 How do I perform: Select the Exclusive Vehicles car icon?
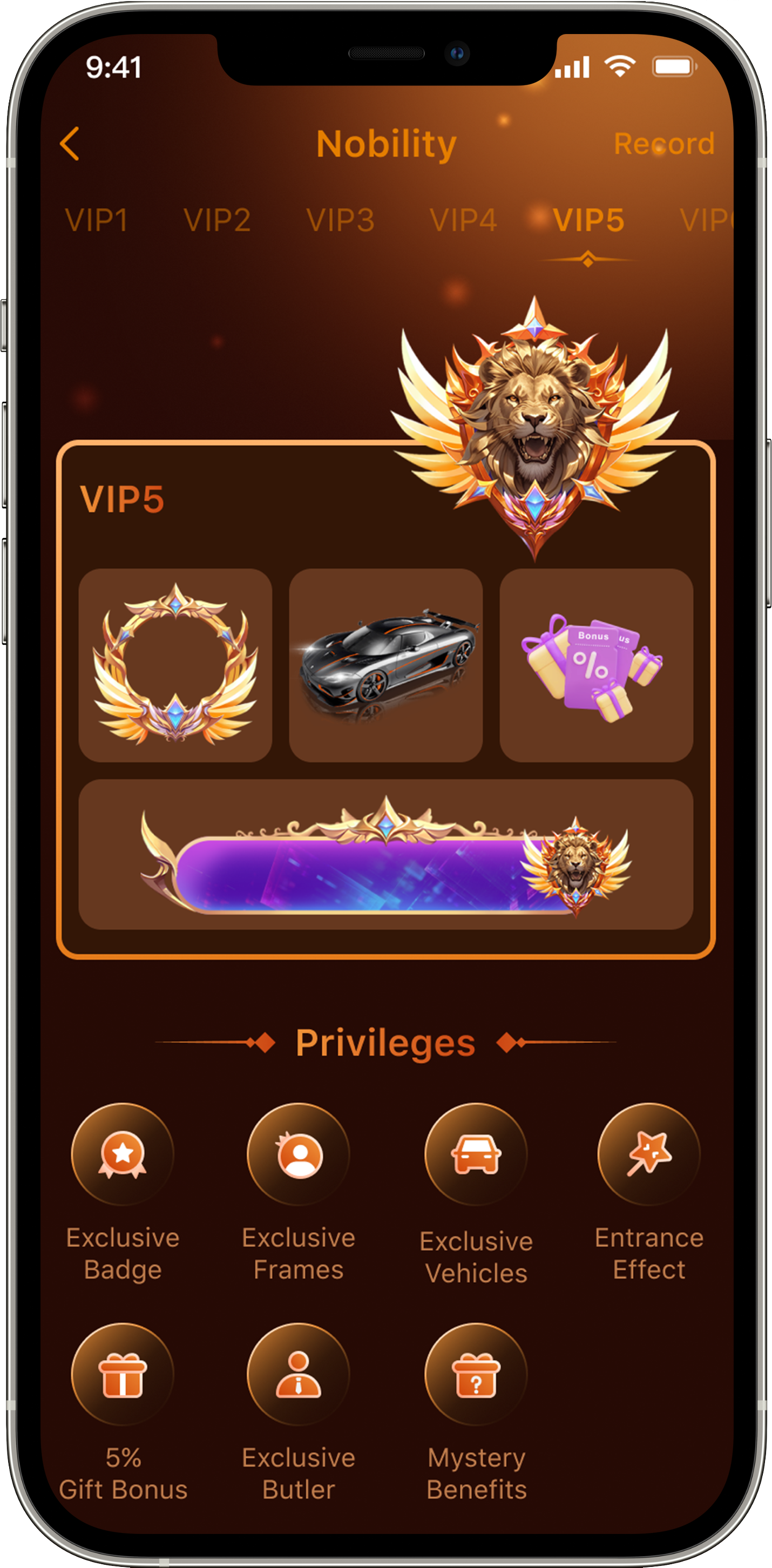tap(476, 1154)
